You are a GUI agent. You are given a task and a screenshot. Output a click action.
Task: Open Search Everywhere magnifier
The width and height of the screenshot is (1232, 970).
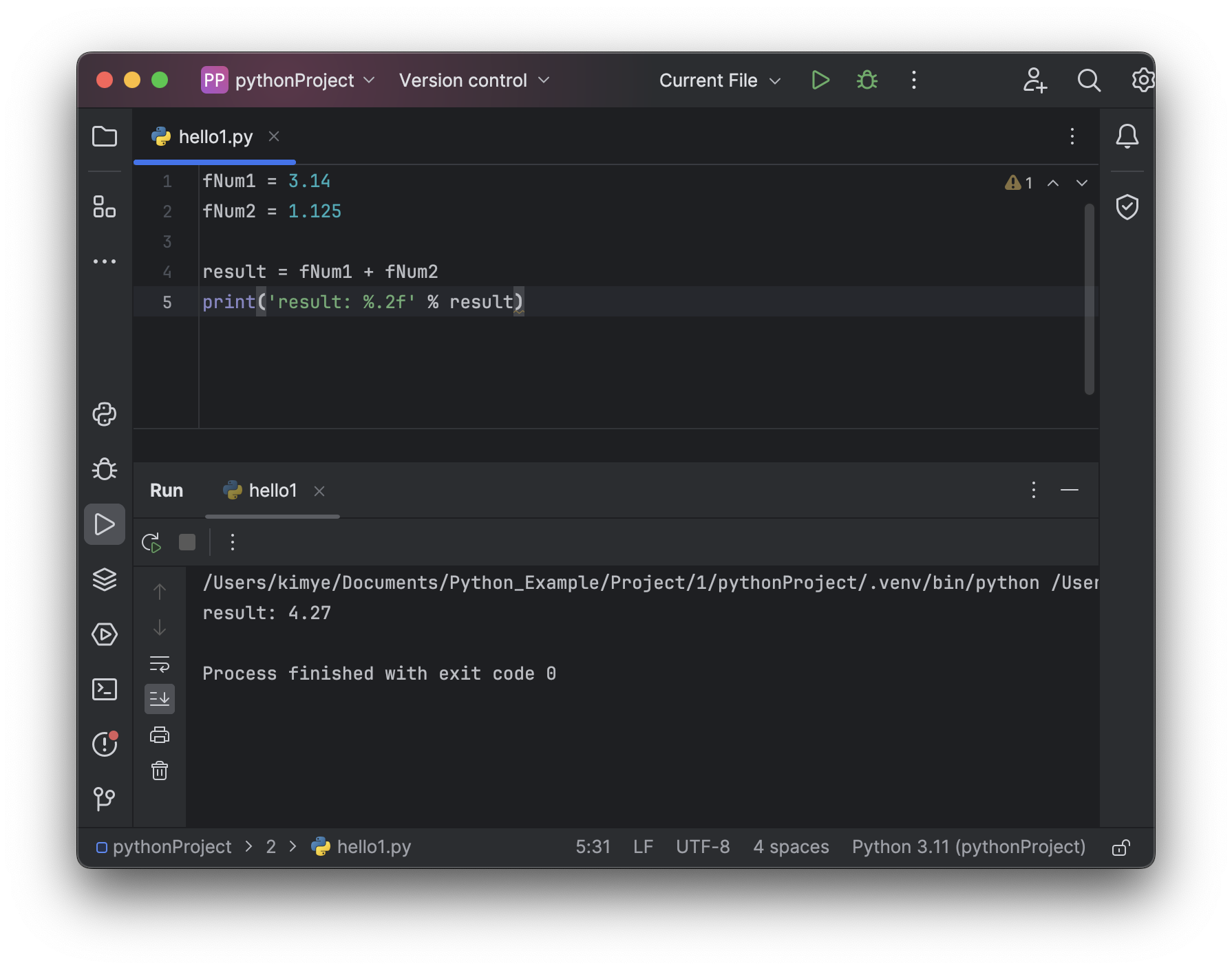1089,80
